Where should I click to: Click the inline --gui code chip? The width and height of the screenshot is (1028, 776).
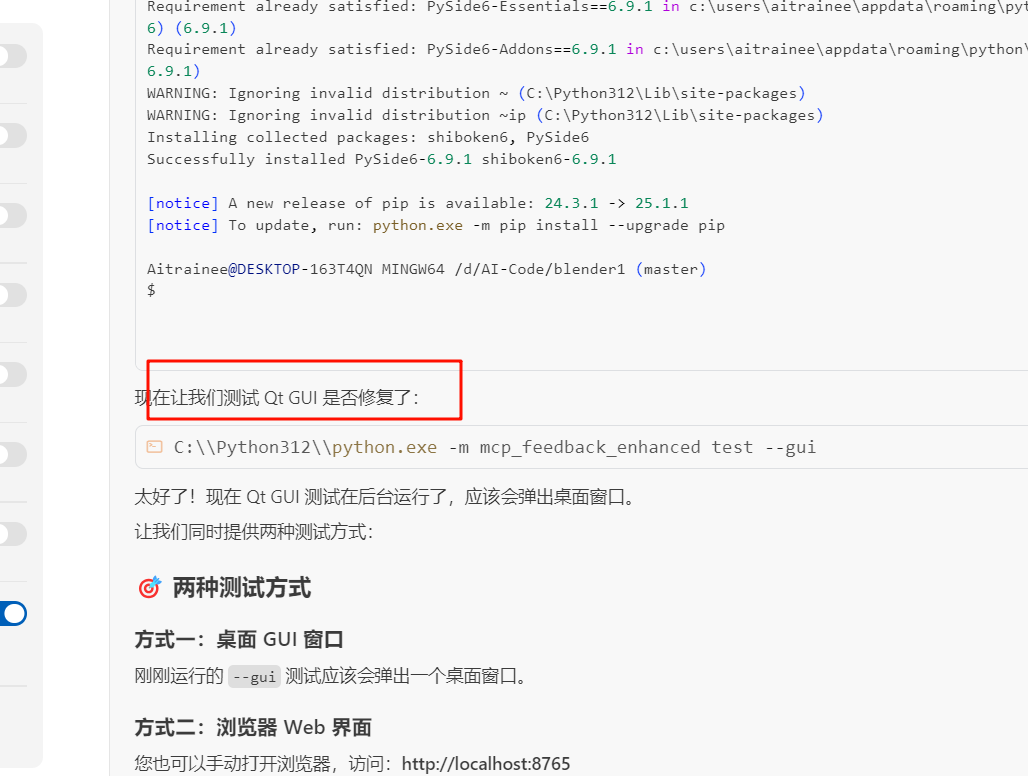254,676
